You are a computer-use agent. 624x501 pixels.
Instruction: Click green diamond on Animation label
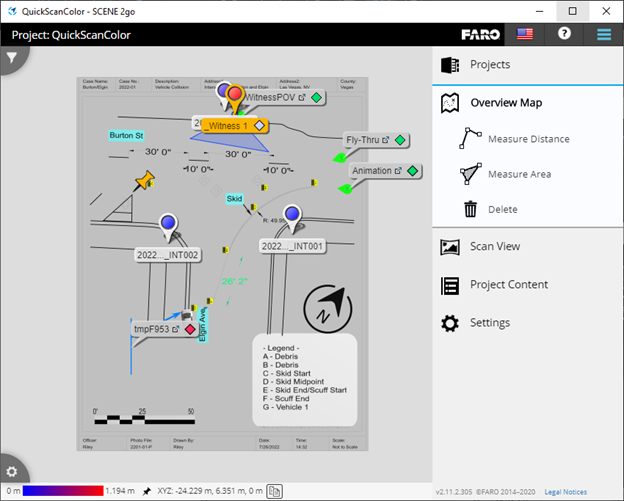click(x=413, y=171)
